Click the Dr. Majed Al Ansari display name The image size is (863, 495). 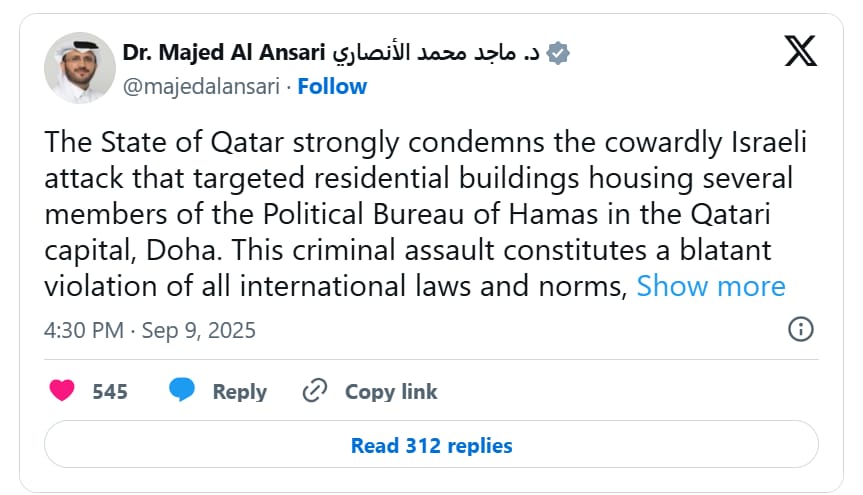224,54
